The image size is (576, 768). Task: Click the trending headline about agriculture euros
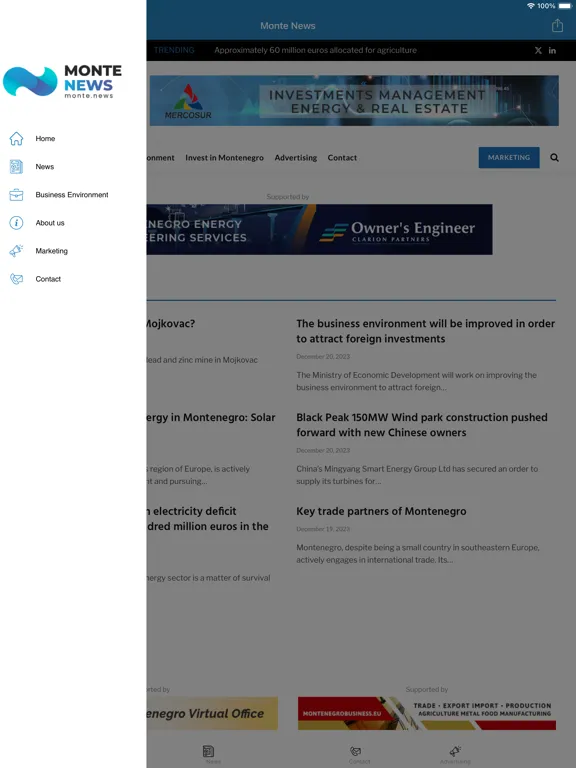(315, 50)
